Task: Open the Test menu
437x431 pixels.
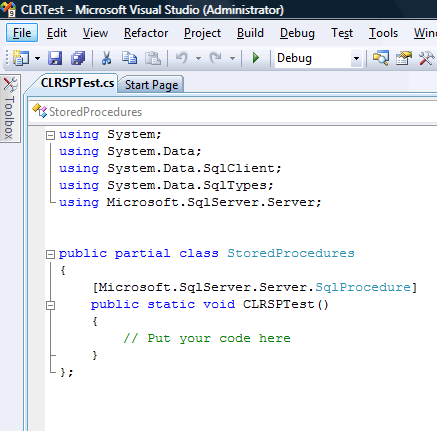Action: (342, 33)
